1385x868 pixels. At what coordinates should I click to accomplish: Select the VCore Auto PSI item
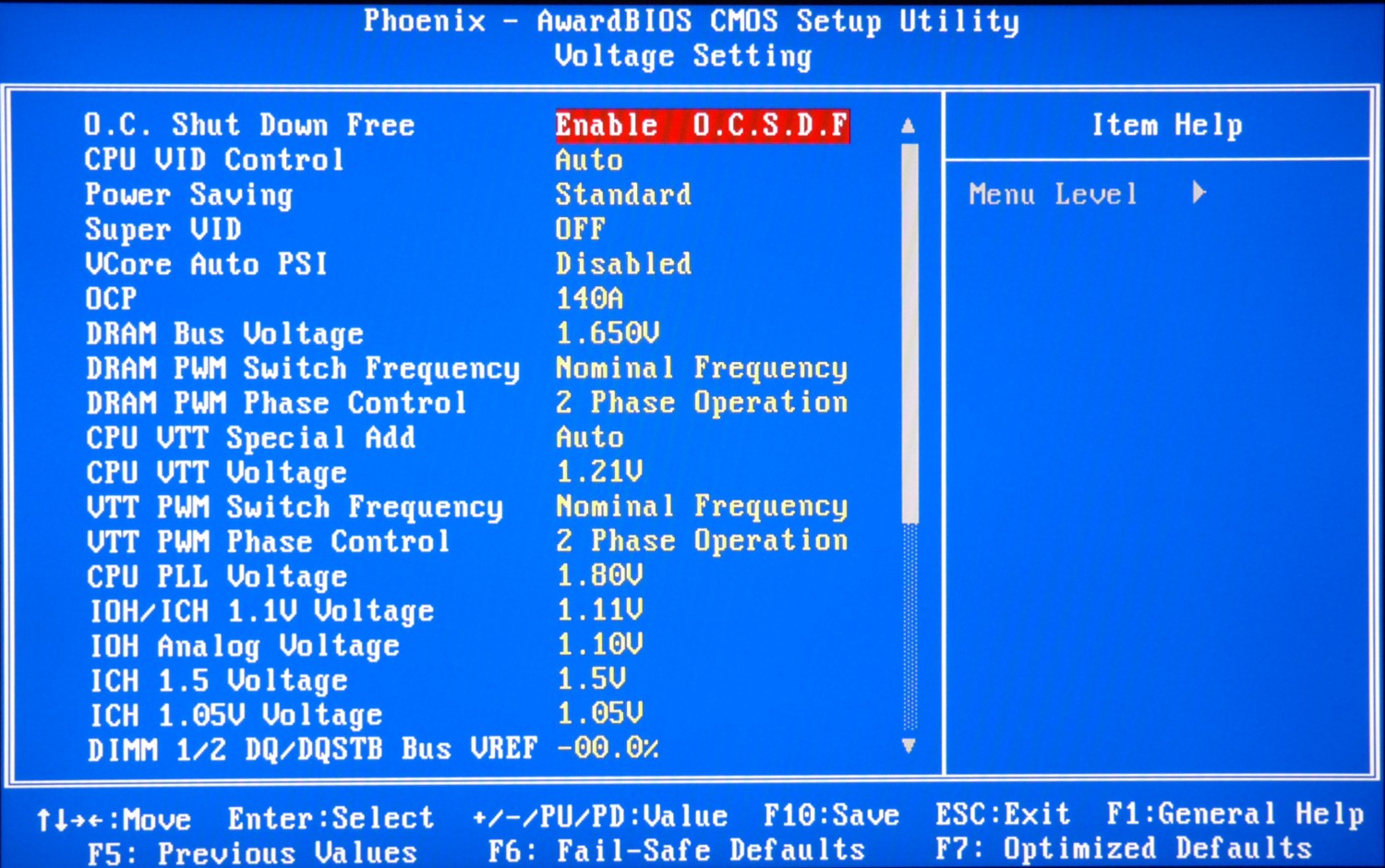point(206,264)
